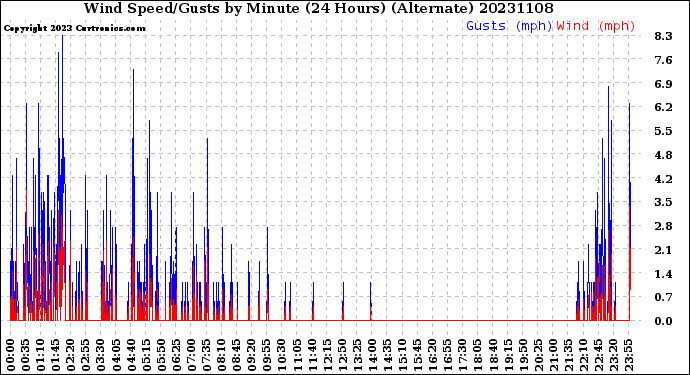690x375 pixels.
Task: Click the 2.1 y-axis value
Action: [663, 250]
